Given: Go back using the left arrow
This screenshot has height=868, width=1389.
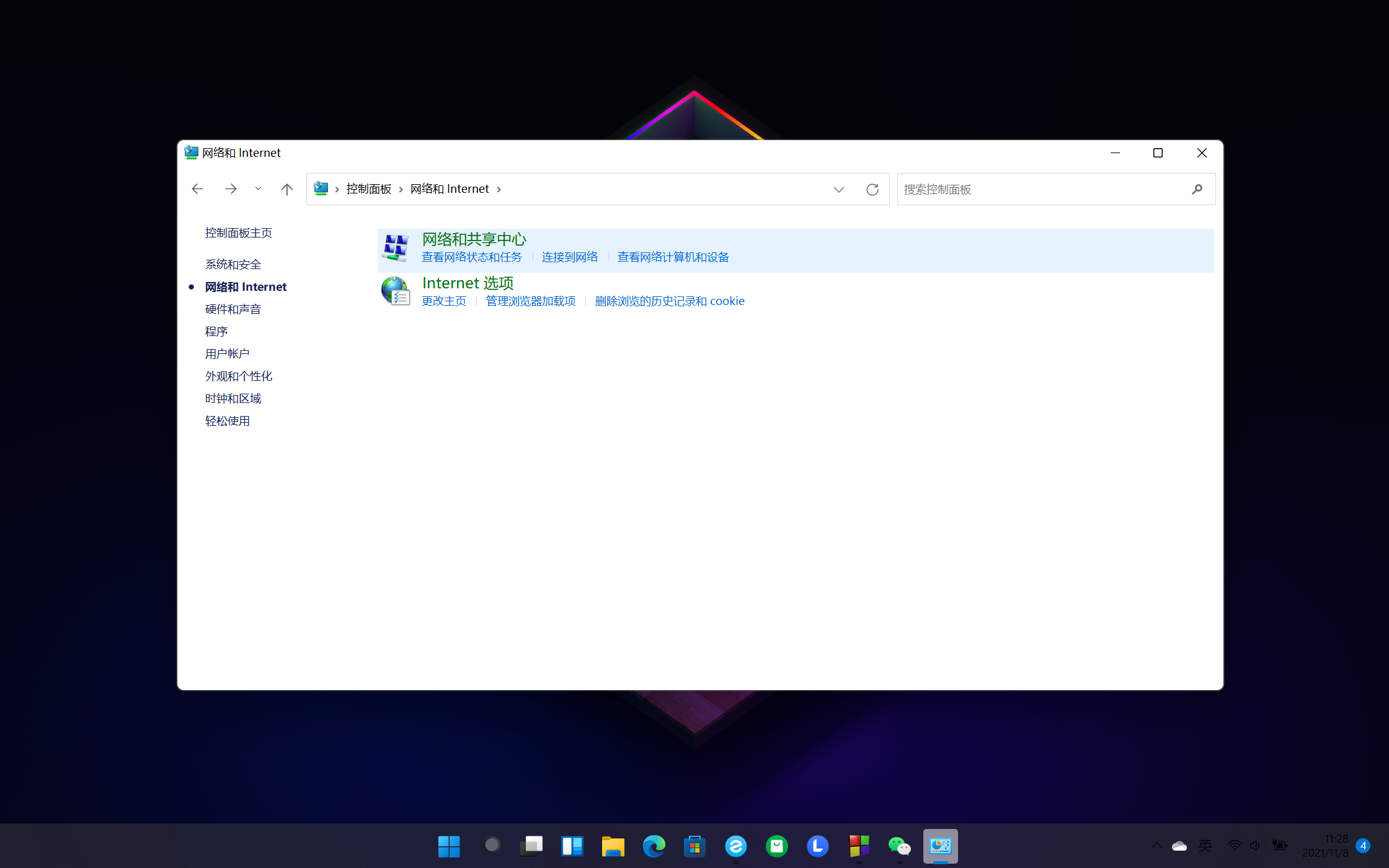Looking at the screenshot, I should (x=198, y=189).
